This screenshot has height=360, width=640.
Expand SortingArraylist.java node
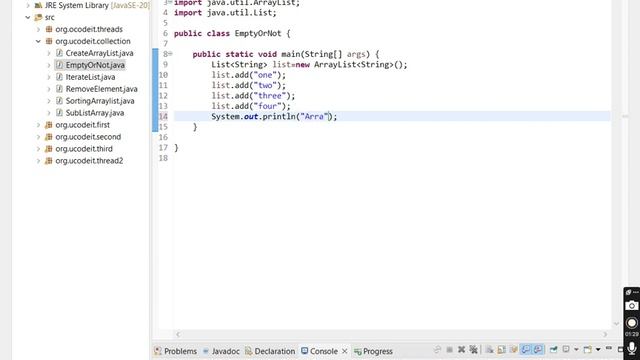click(x=49, y=101)
